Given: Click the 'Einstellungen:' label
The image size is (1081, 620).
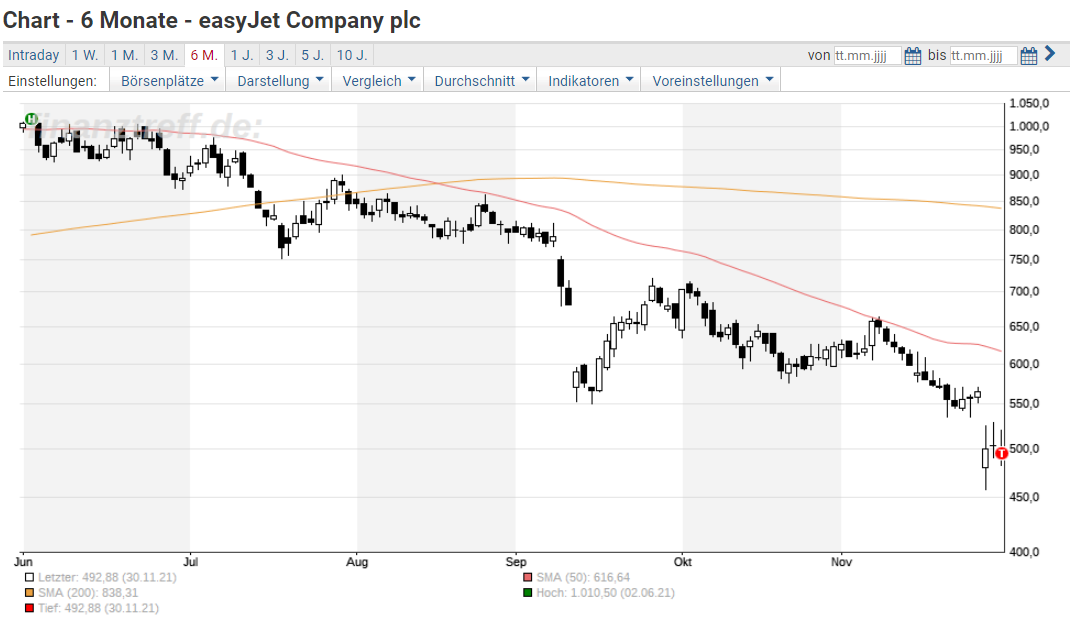Looking at the screenshot, I should [52, 81].
